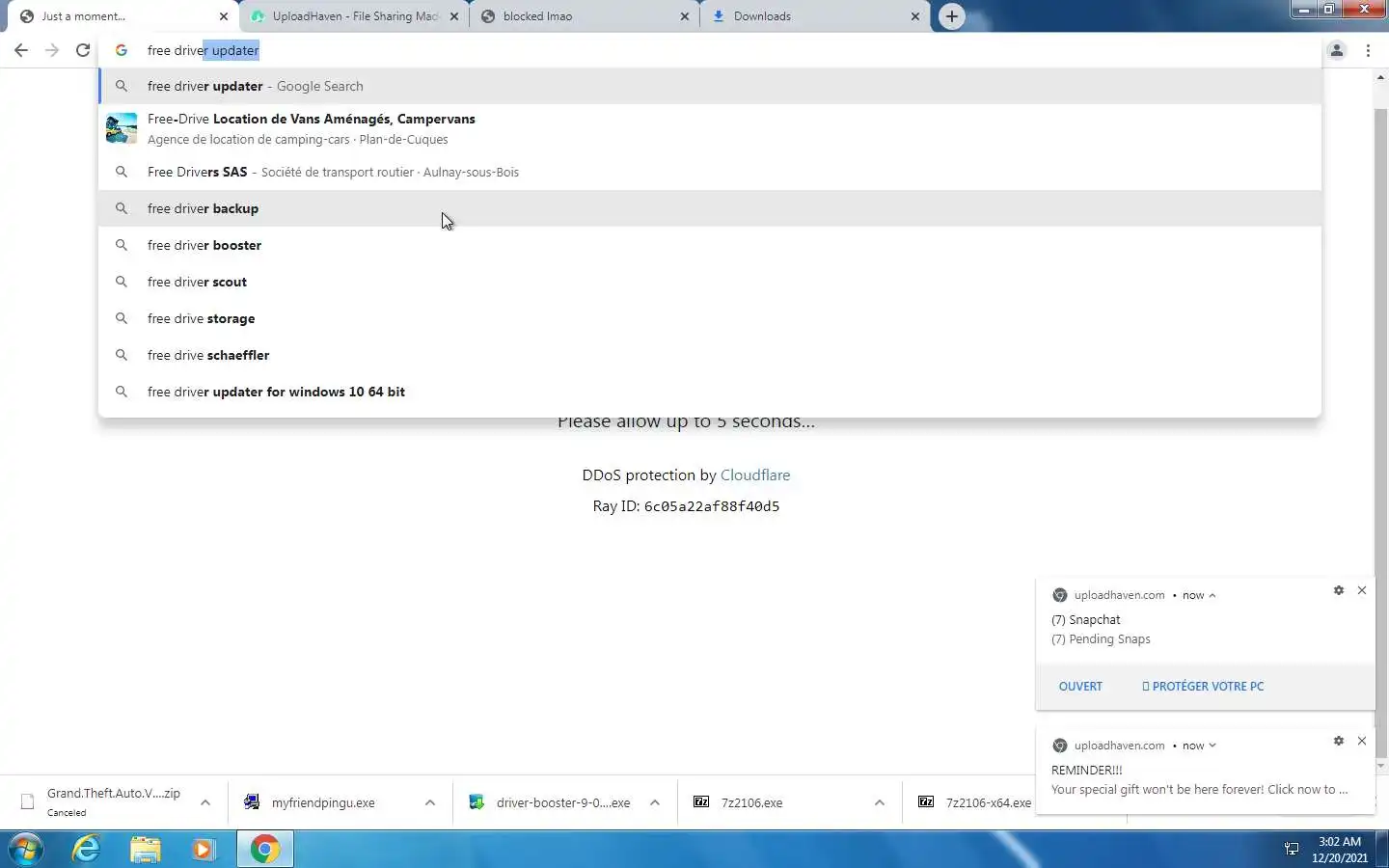Open the Chrome profile avatar icon
This screenshot has width=1389, height=868.
[x=1337, y=50]
